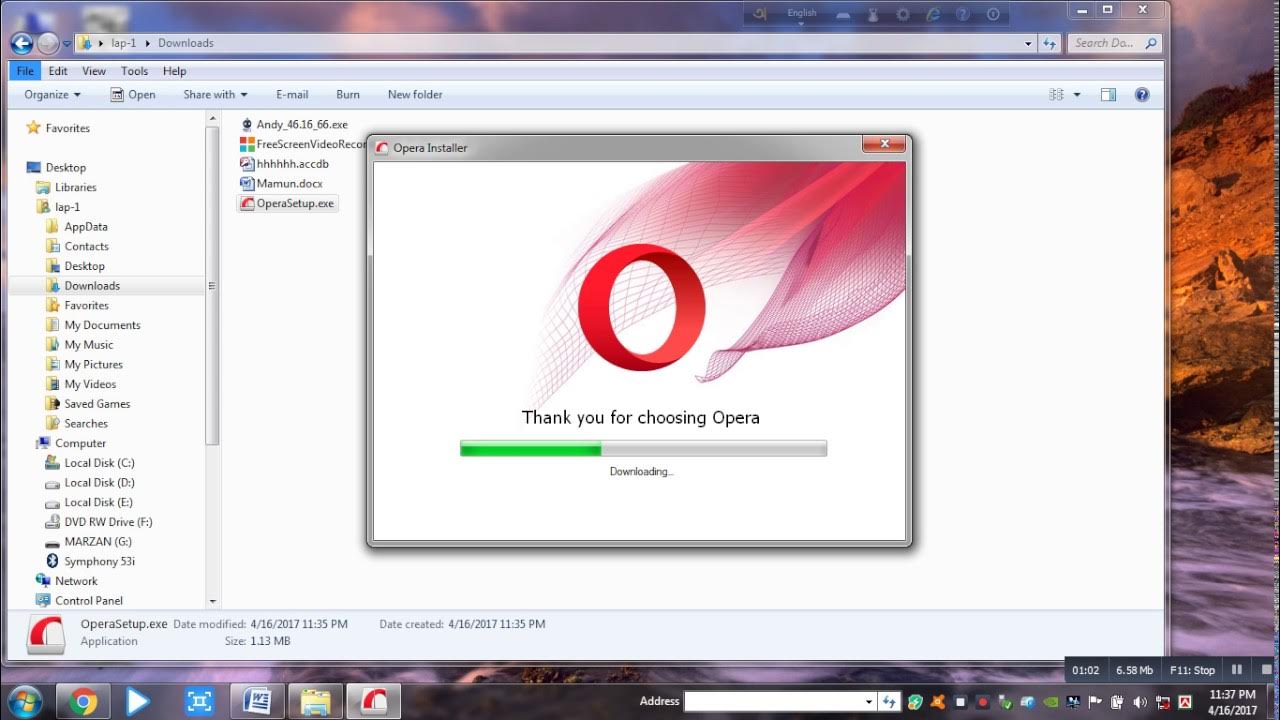The width and height of the screenshot is (1280, 720).
Task: Open the view options dropdown arrow
Action: click(1077, 95)
